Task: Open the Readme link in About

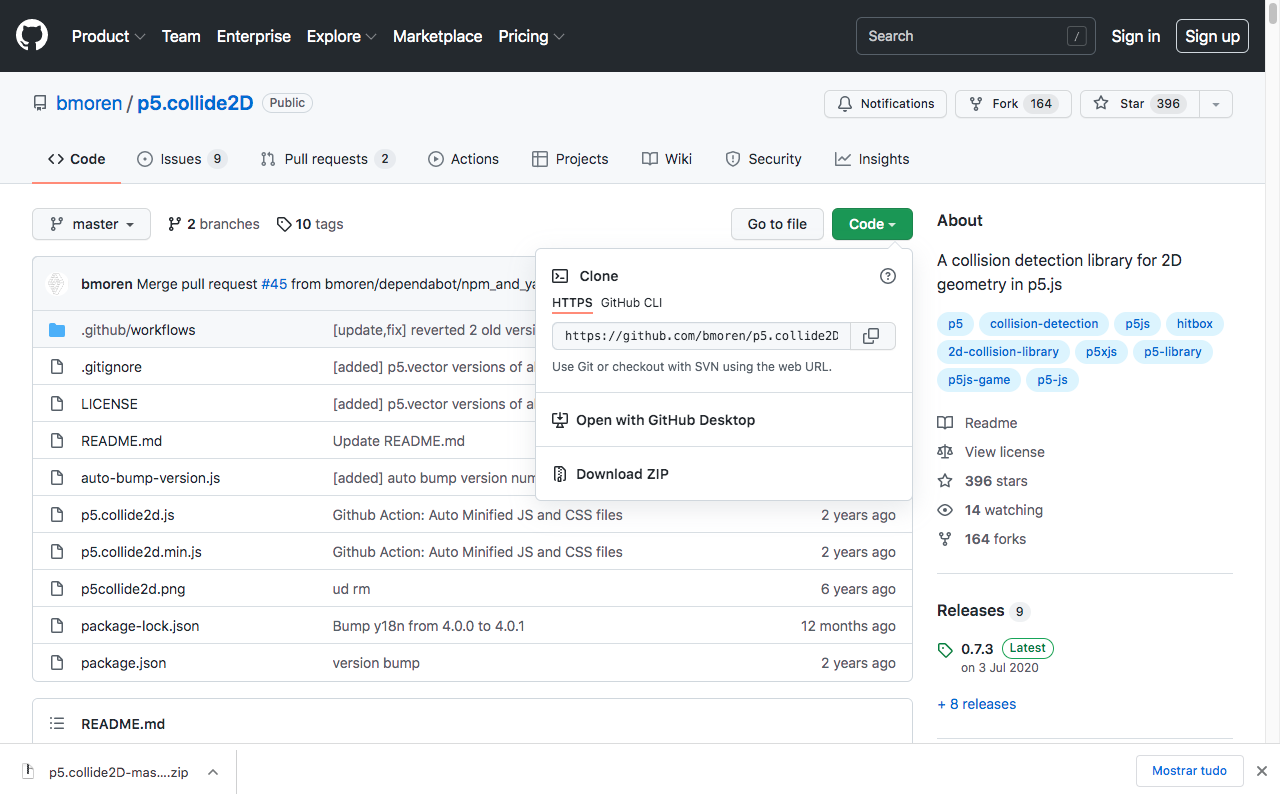Action: pos(977,423)
